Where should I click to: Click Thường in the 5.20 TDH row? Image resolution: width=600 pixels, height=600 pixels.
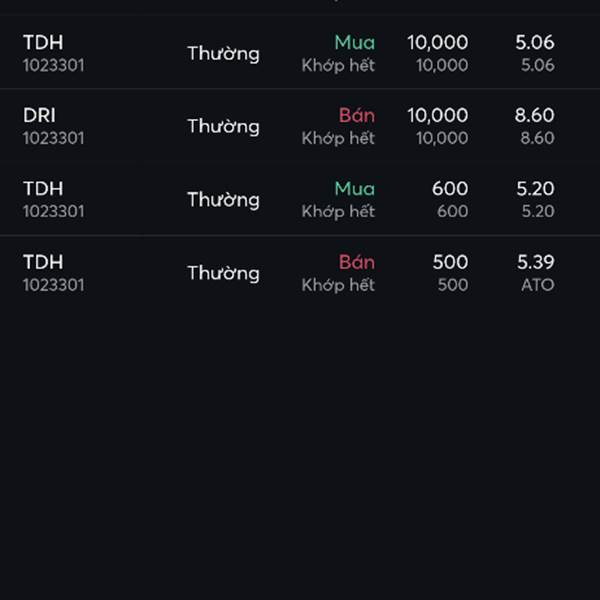click(x=223, y=200)
